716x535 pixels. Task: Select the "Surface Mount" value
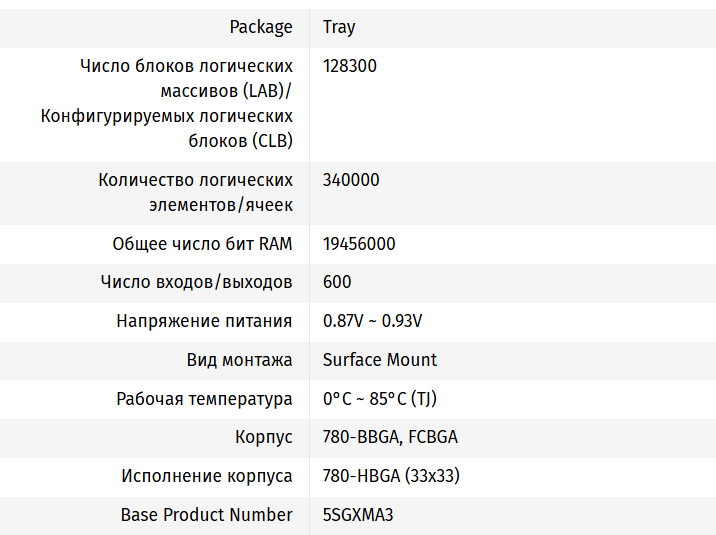[x=380, y=360]
